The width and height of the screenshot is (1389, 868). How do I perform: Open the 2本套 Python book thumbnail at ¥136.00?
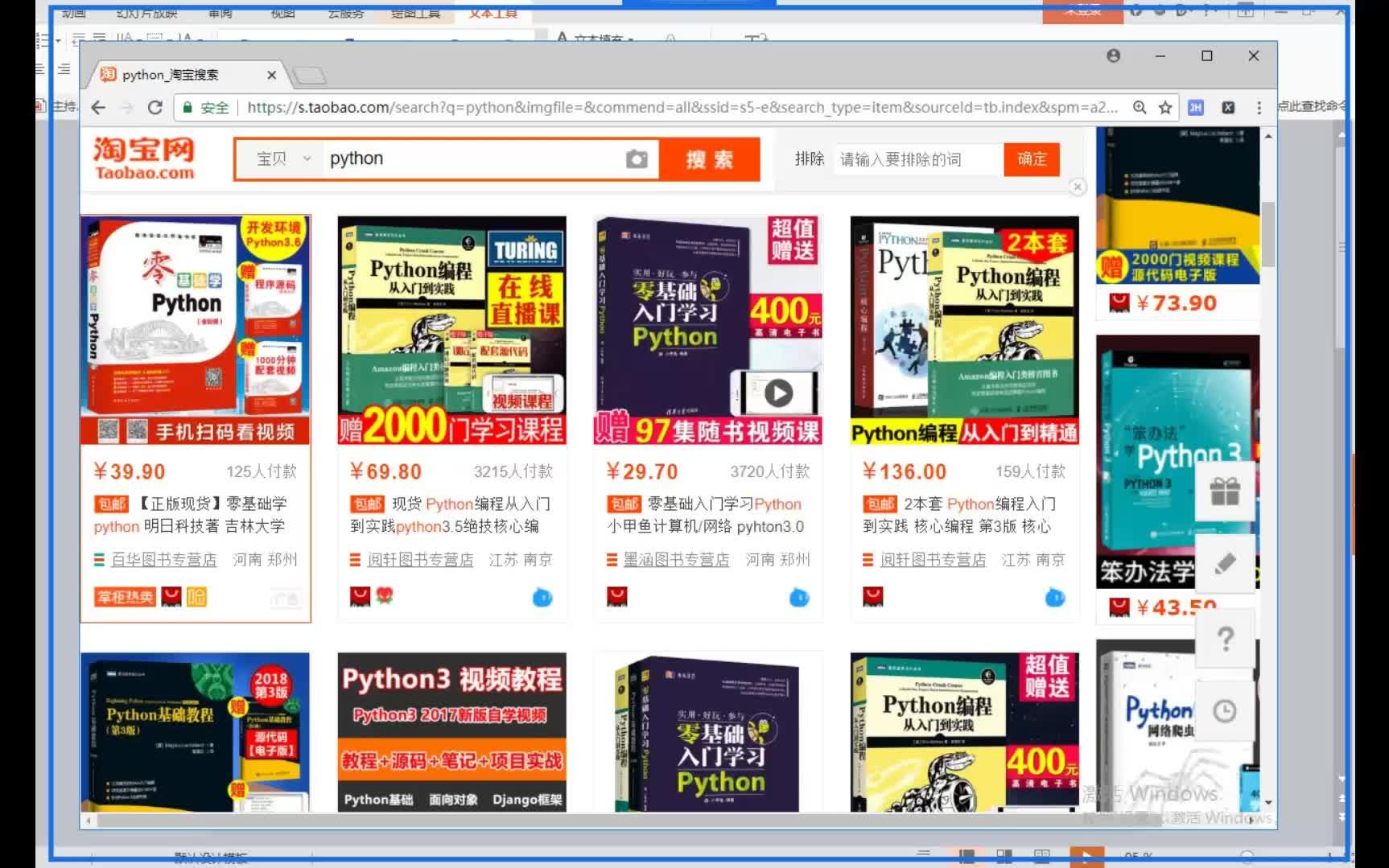pos(965,330)
